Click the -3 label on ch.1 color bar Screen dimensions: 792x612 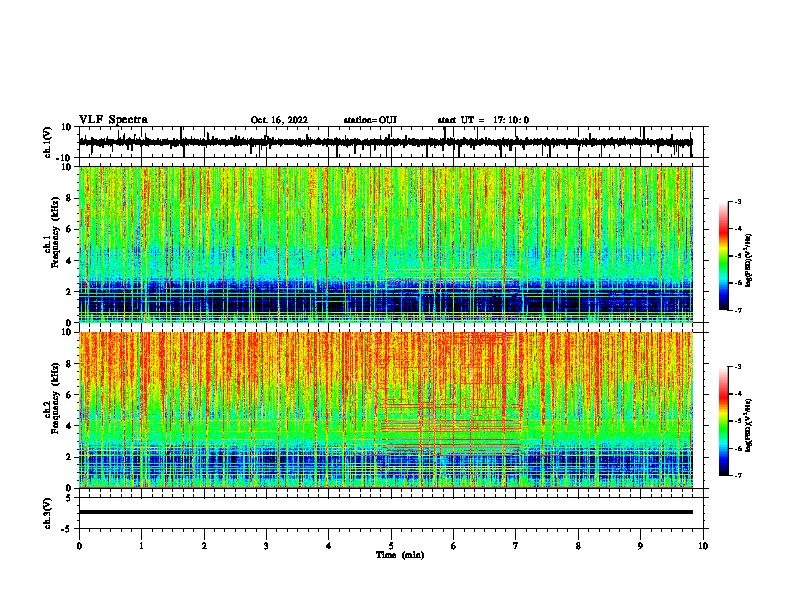738,202
